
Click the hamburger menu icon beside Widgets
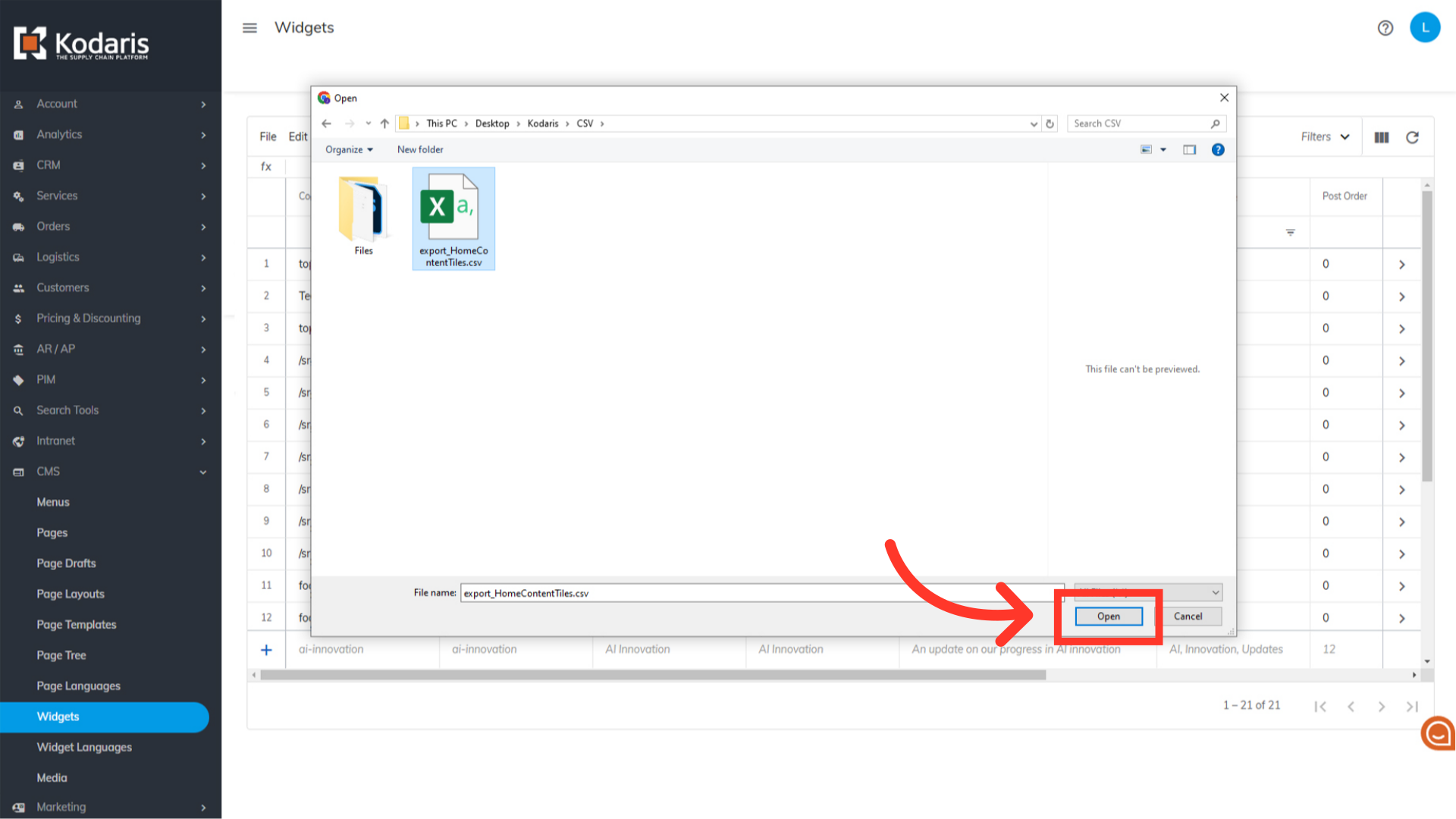pyautogui.click(x=249, y=28)
